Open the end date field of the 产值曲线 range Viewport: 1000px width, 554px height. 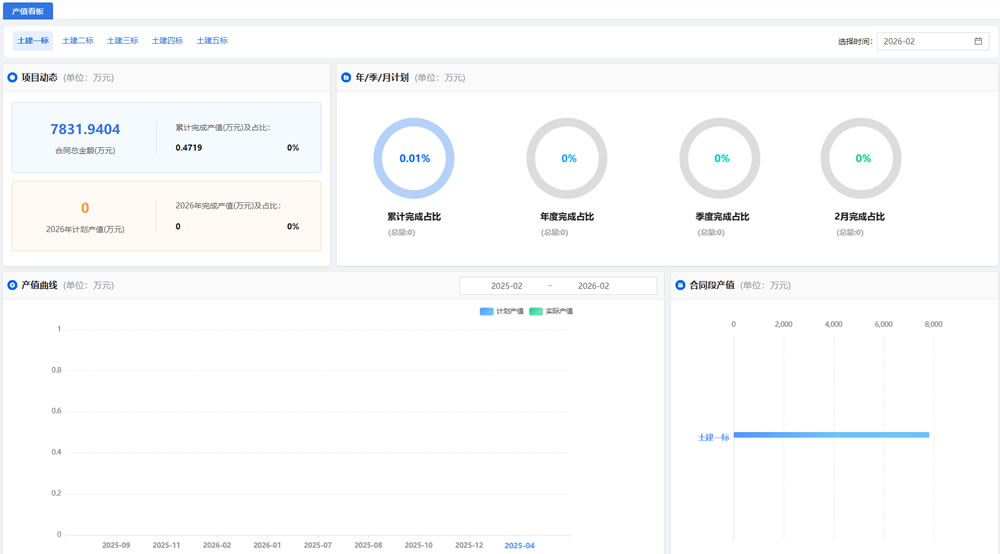click(x=593, y=286)
